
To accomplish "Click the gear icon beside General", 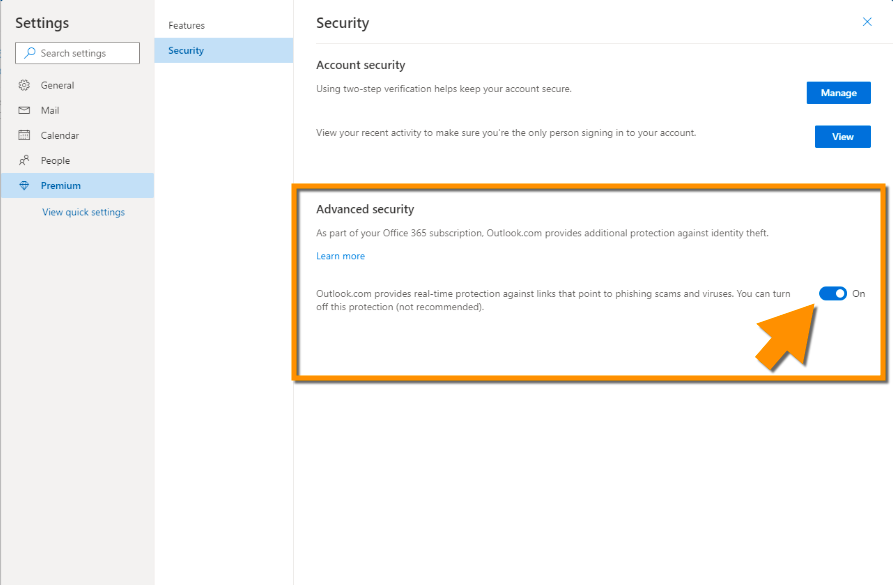I will [25, 86].
